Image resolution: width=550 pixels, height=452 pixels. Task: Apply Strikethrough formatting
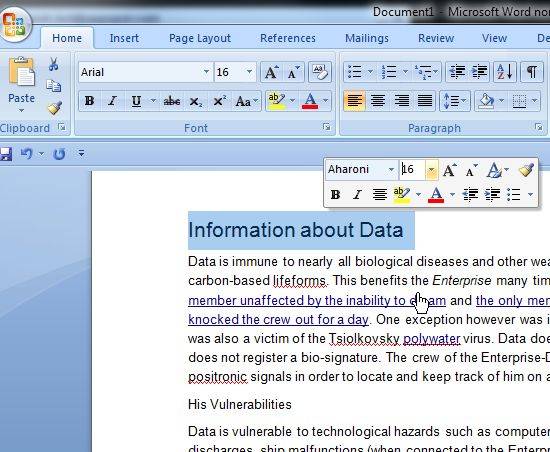coord(172,101)
